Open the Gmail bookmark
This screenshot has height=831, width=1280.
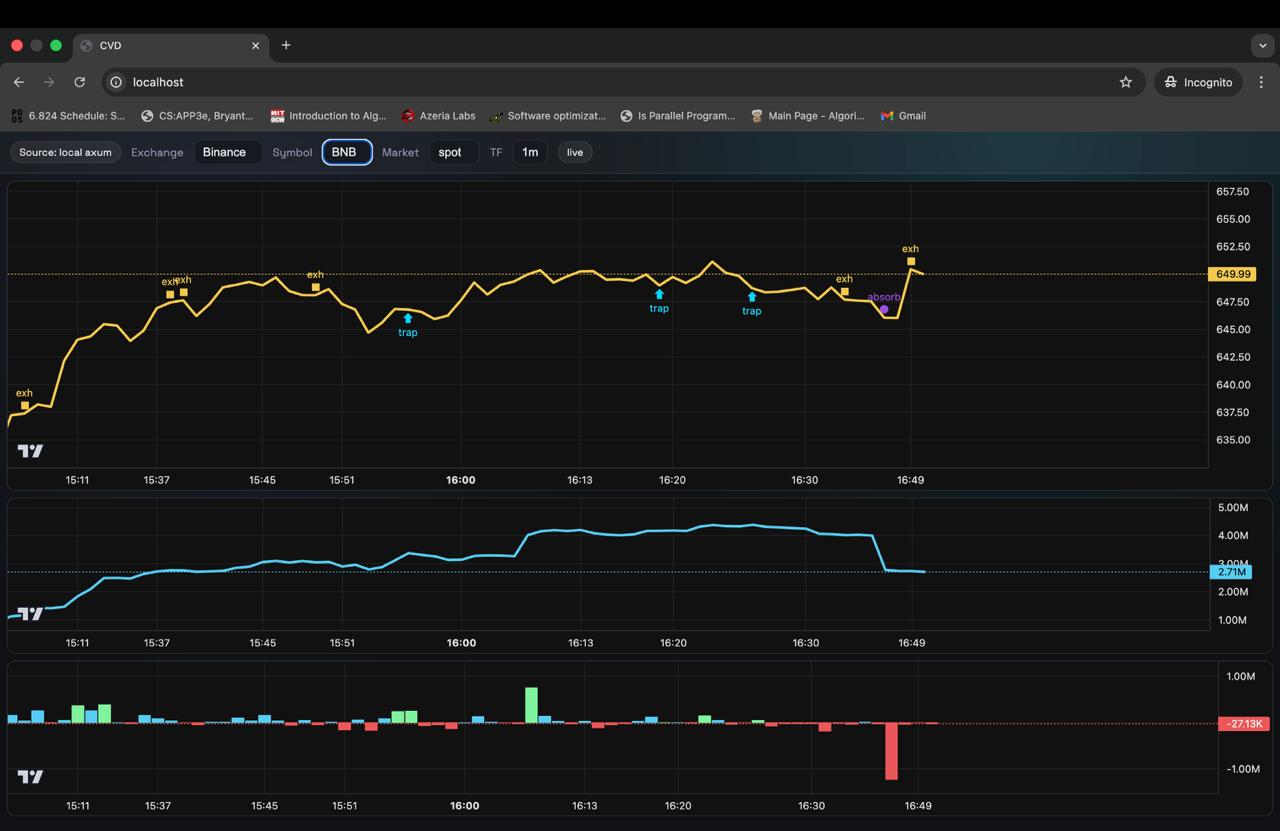pyautogui.click(x=903, y=116)
